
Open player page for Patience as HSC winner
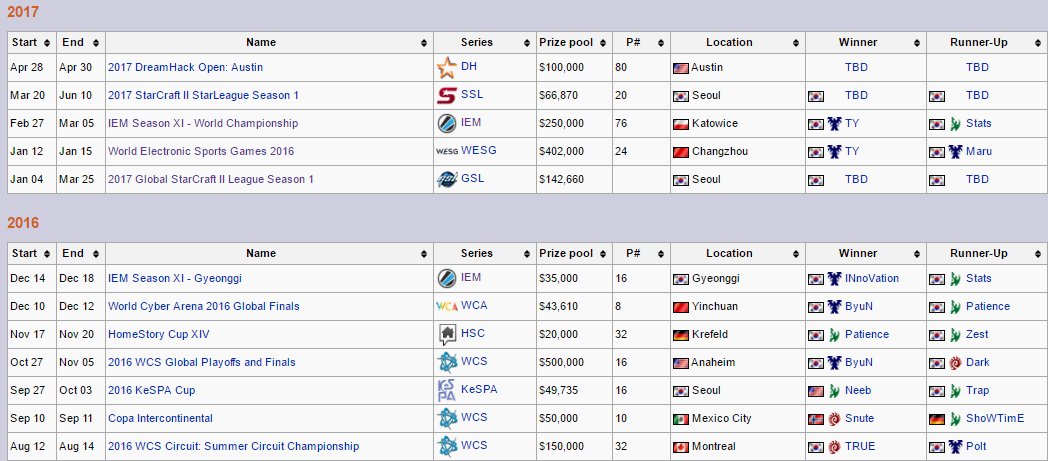tap(867, 335)
